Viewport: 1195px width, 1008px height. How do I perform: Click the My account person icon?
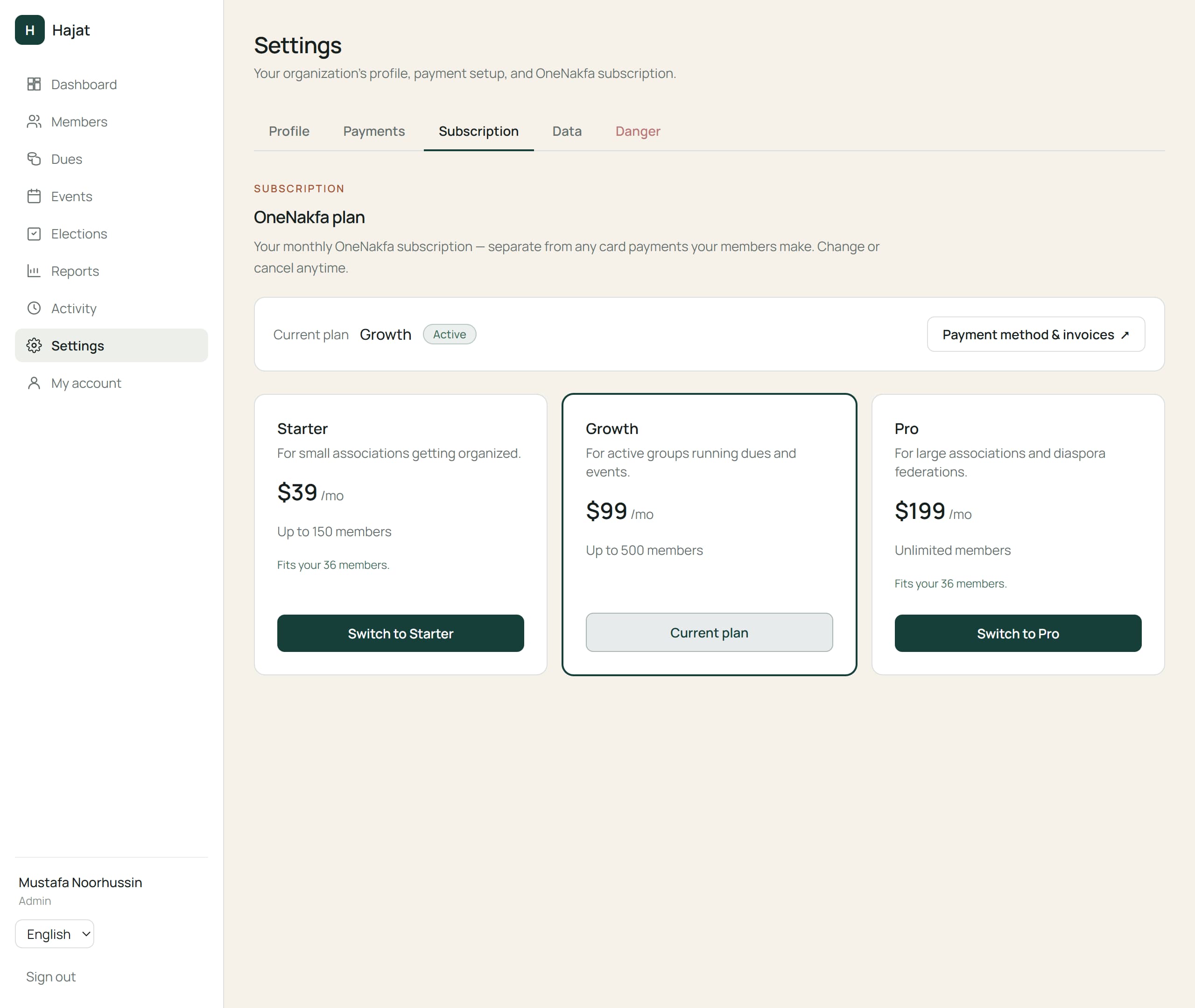click(34, 383)
